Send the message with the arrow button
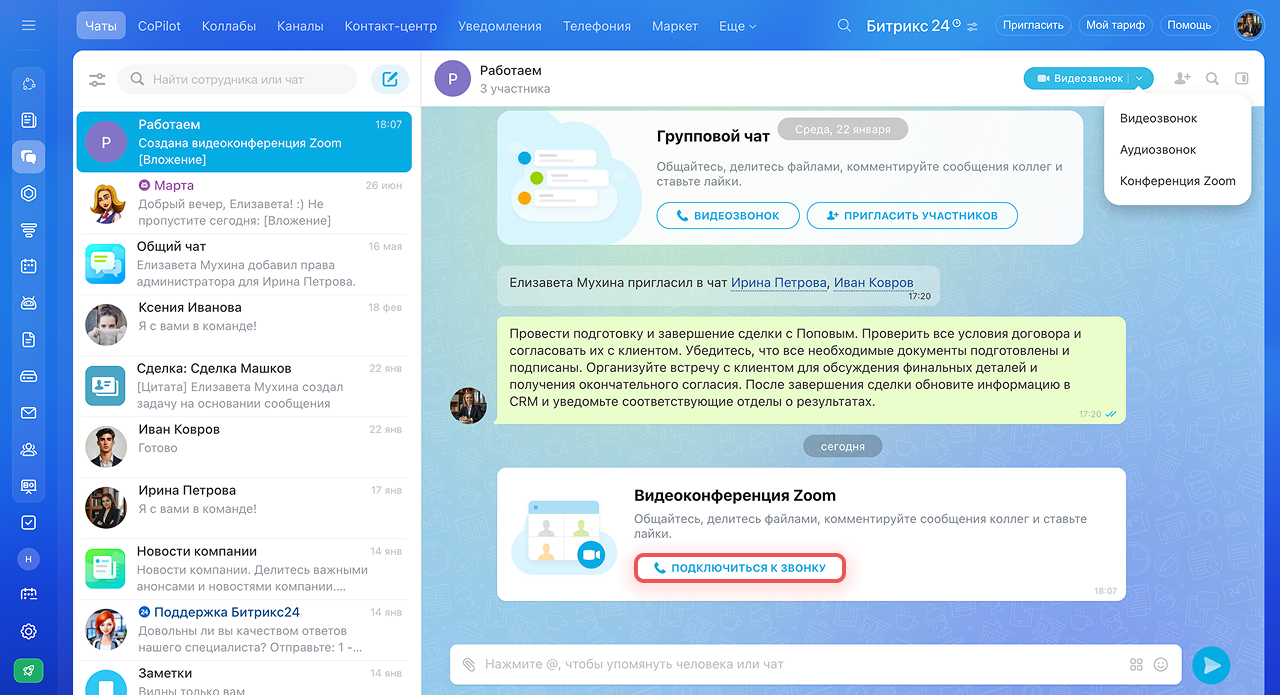The image size is (1280, 695). (1211, 665)
